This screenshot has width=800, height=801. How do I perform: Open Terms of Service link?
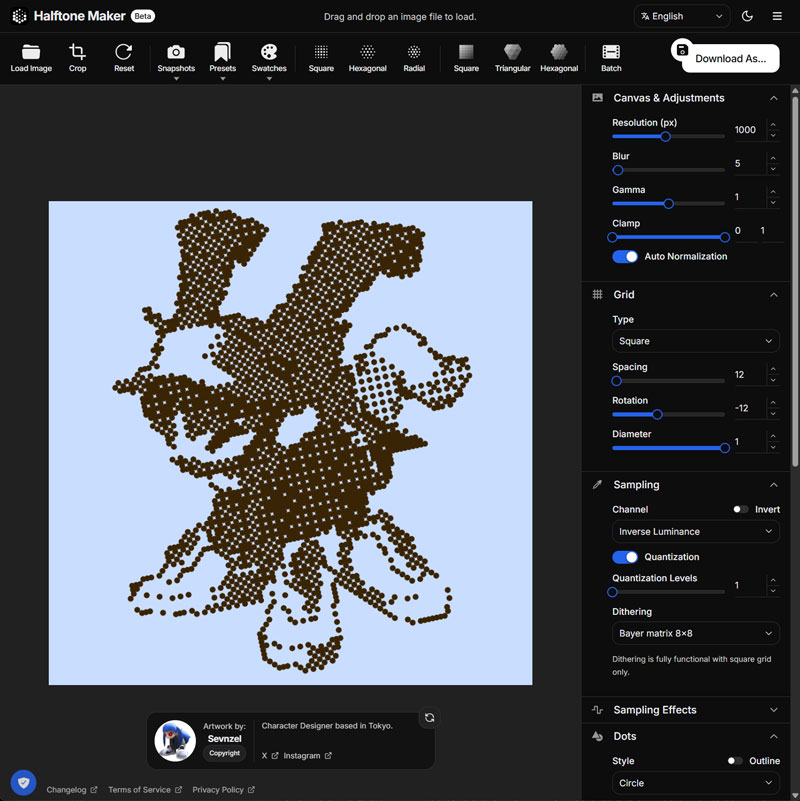pos(145,789)
